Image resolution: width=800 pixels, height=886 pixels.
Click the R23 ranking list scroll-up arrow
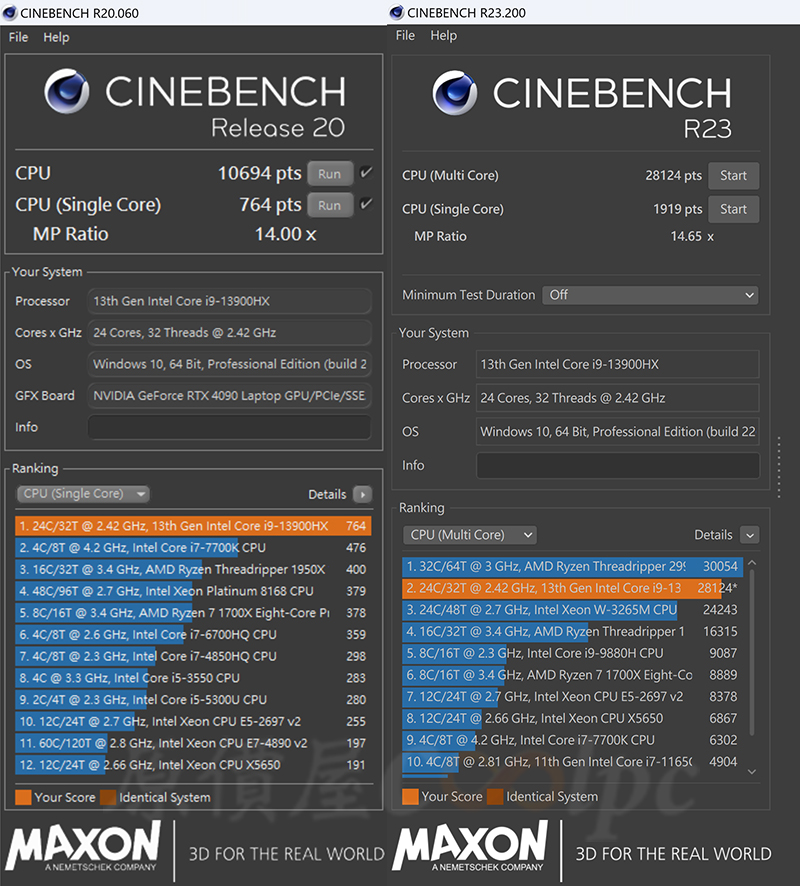click(x=752, y=563)
